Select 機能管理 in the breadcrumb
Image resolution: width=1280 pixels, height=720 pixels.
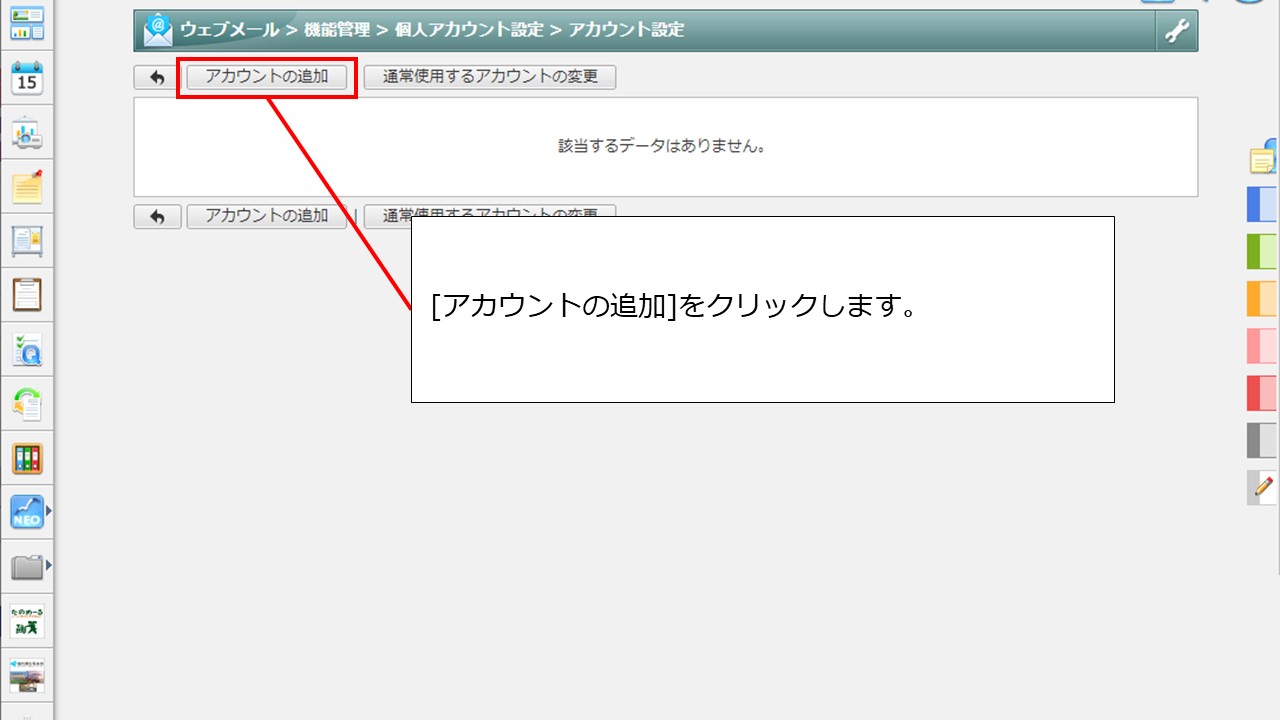point(337,30)
